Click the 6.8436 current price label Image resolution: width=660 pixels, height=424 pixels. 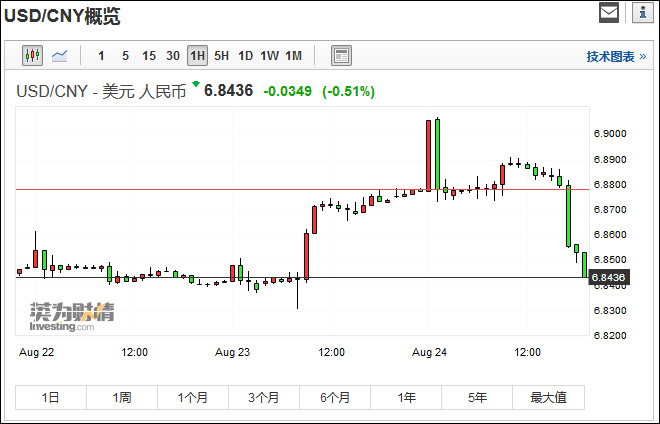pyautogui.click(x=608, y=277)
